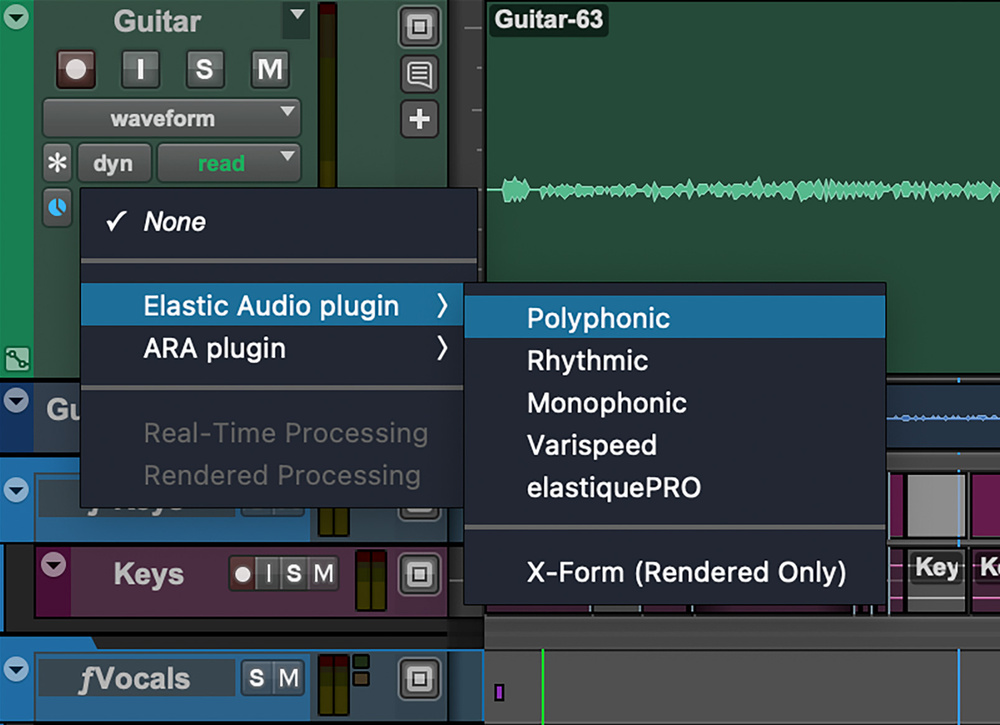
Task: Click the Keys track name
Action: click(149, 574)
